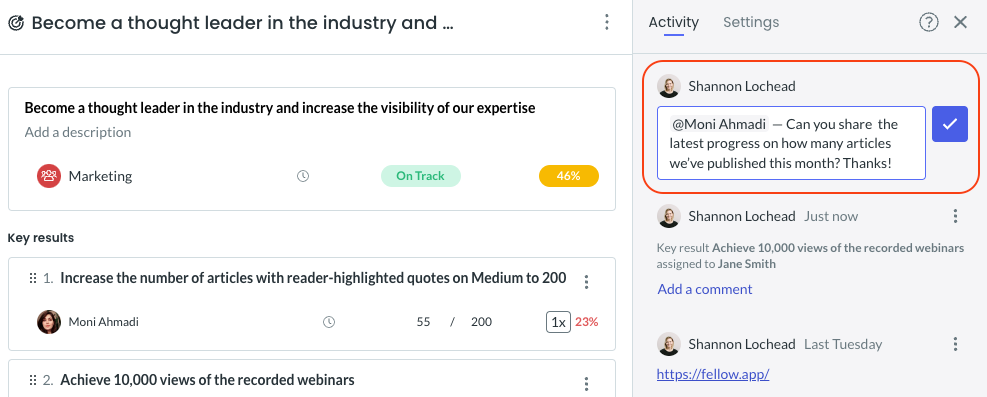
Task: Click the 46% progress indicator
Action: tap(568, 176)
